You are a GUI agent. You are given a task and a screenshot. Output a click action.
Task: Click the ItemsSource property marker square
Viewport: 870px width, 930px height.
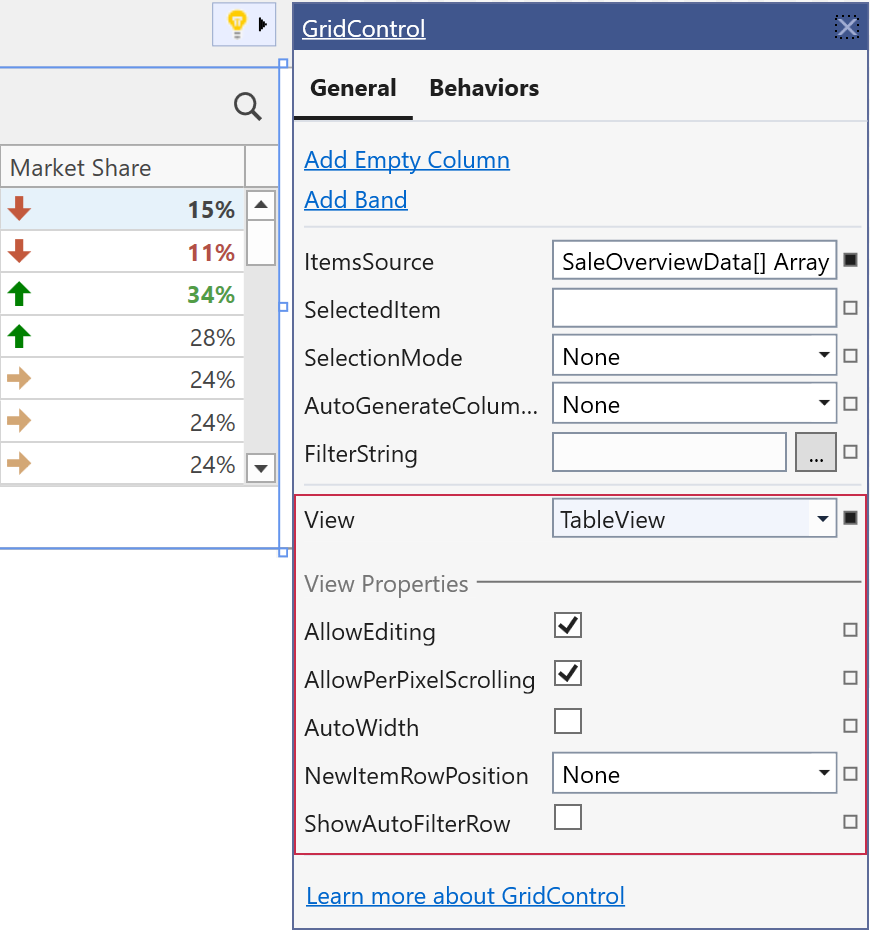pyautogui.click(x=850, y=261)
